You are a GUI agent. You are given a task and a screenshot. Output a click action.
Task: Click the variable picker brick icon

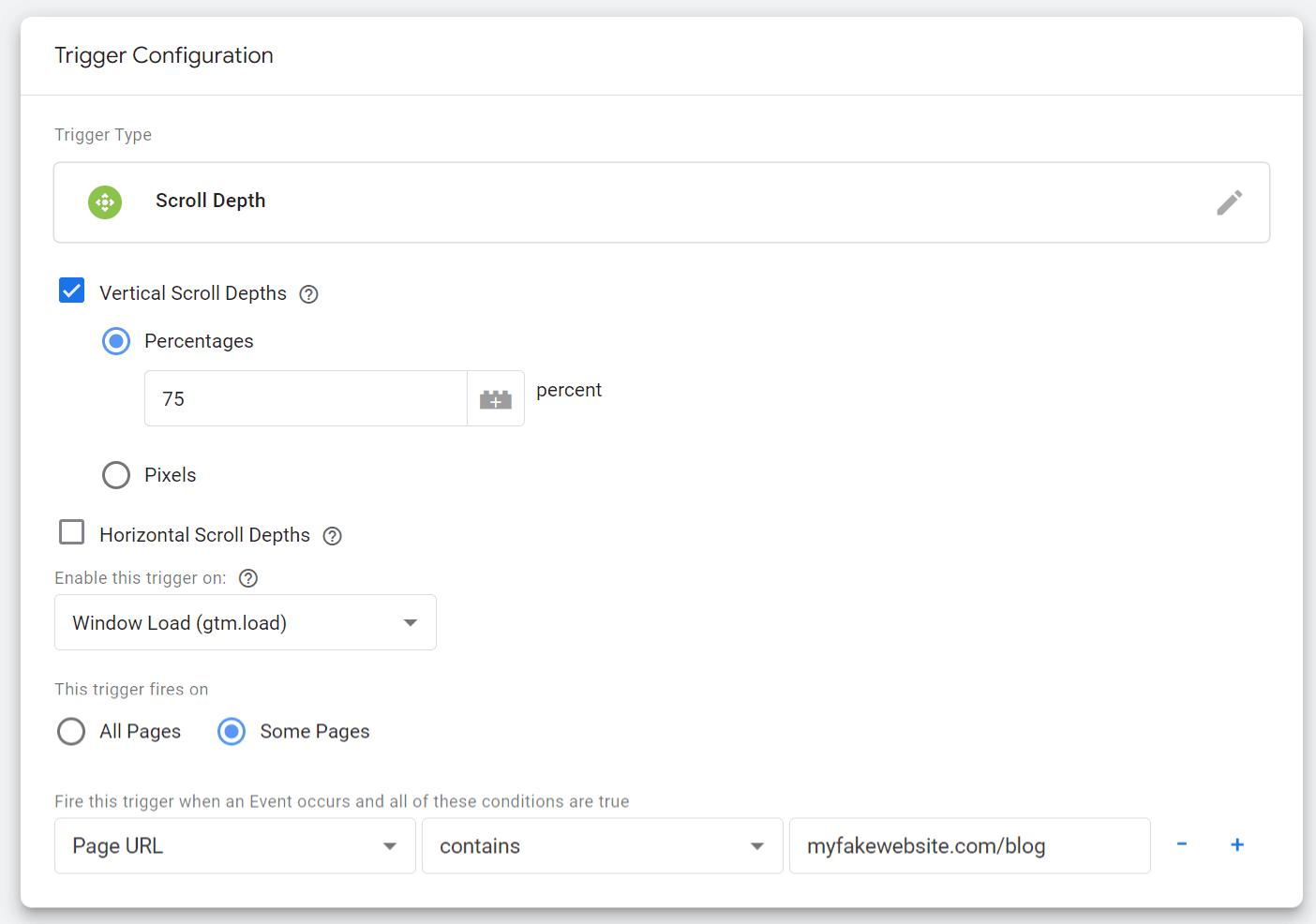click(495, 399)
